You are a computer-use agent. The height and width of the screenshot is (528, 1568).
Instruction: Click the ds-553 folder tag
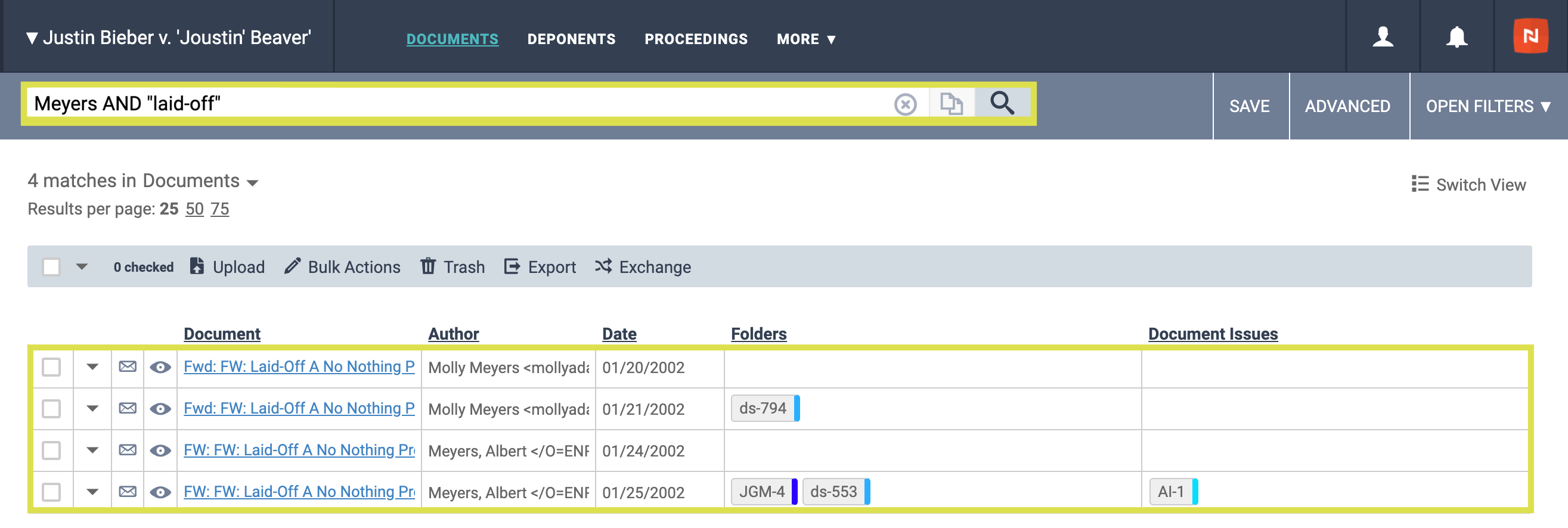(x=836, y=492)
